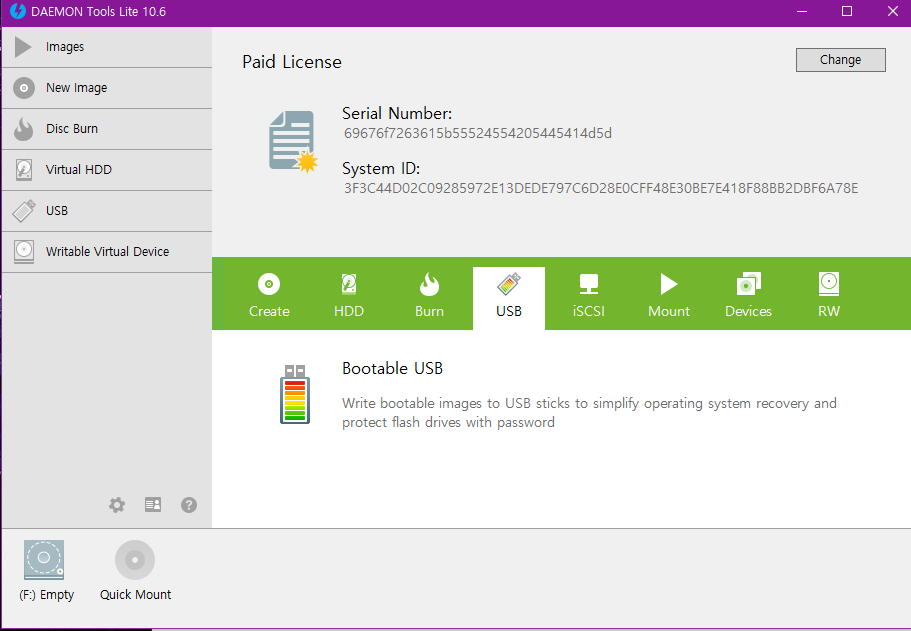Open help question mark icon
The image size is (911, 631).
[189, 505]
